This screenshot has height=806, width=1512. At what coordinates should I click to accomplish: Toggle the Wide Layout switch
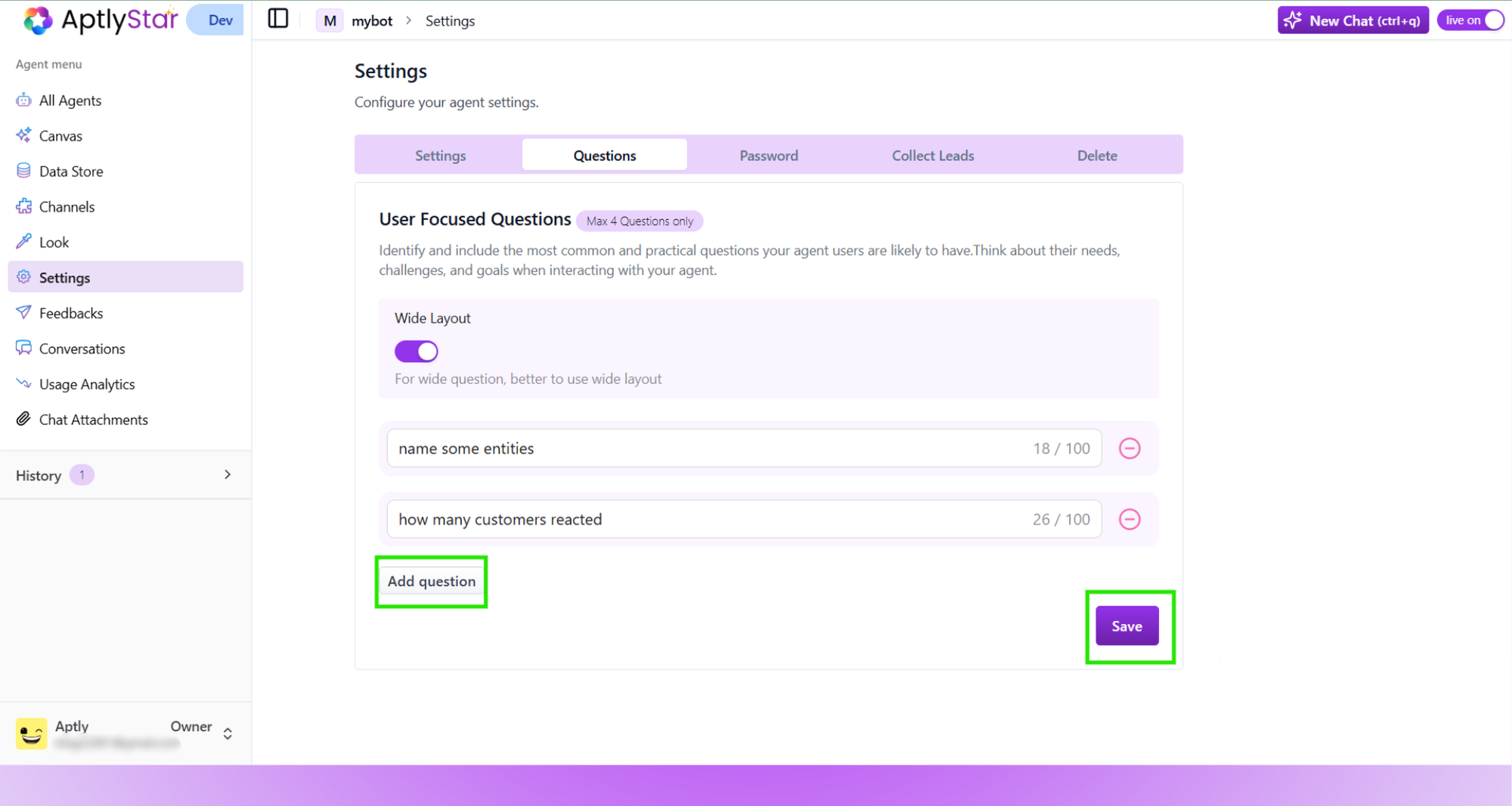click(416, 351)
